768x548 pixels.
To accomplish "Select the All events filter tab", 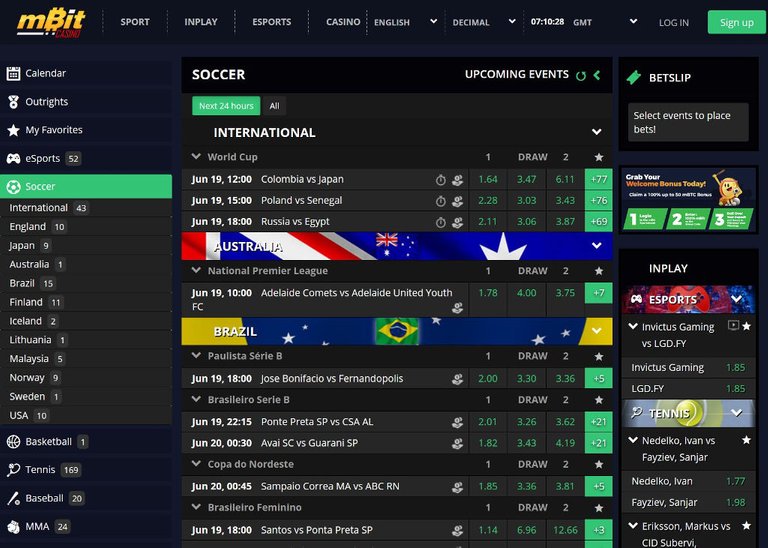I will [x=274, y=106].
